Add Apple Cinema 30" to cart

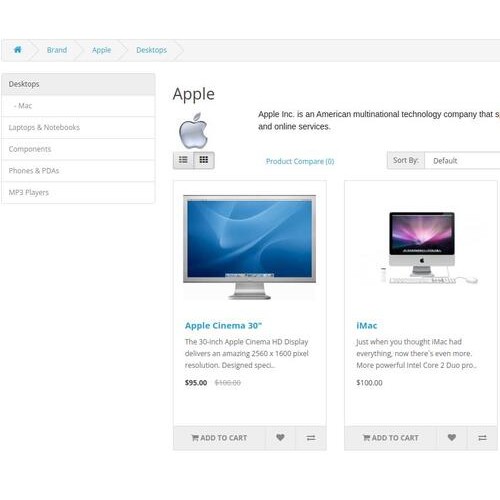point(219,438)
